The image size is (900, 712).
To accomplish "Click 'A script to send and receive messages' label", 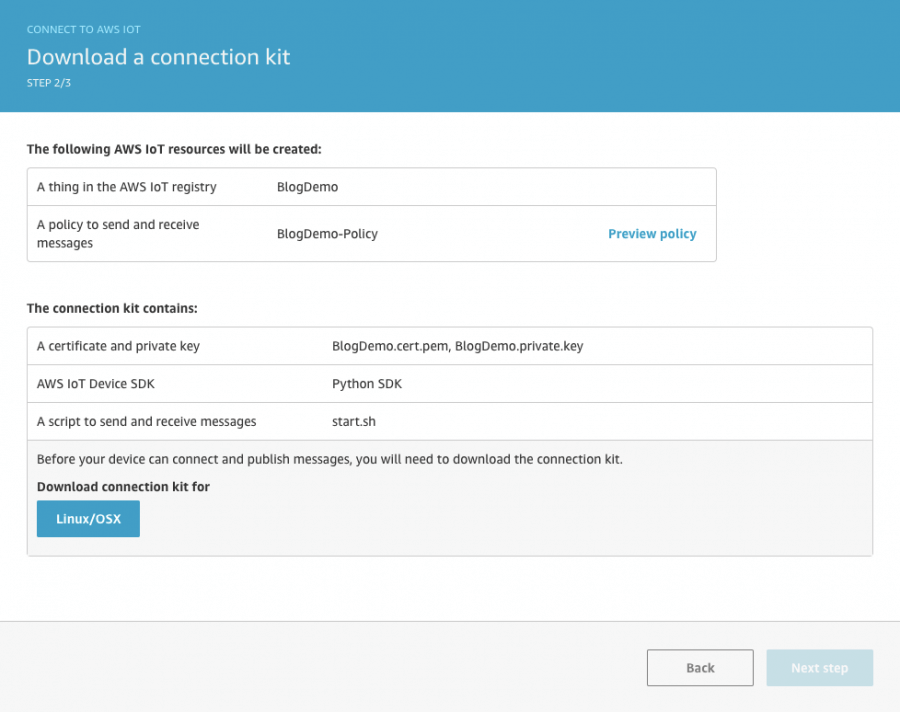I will (146, 421).
